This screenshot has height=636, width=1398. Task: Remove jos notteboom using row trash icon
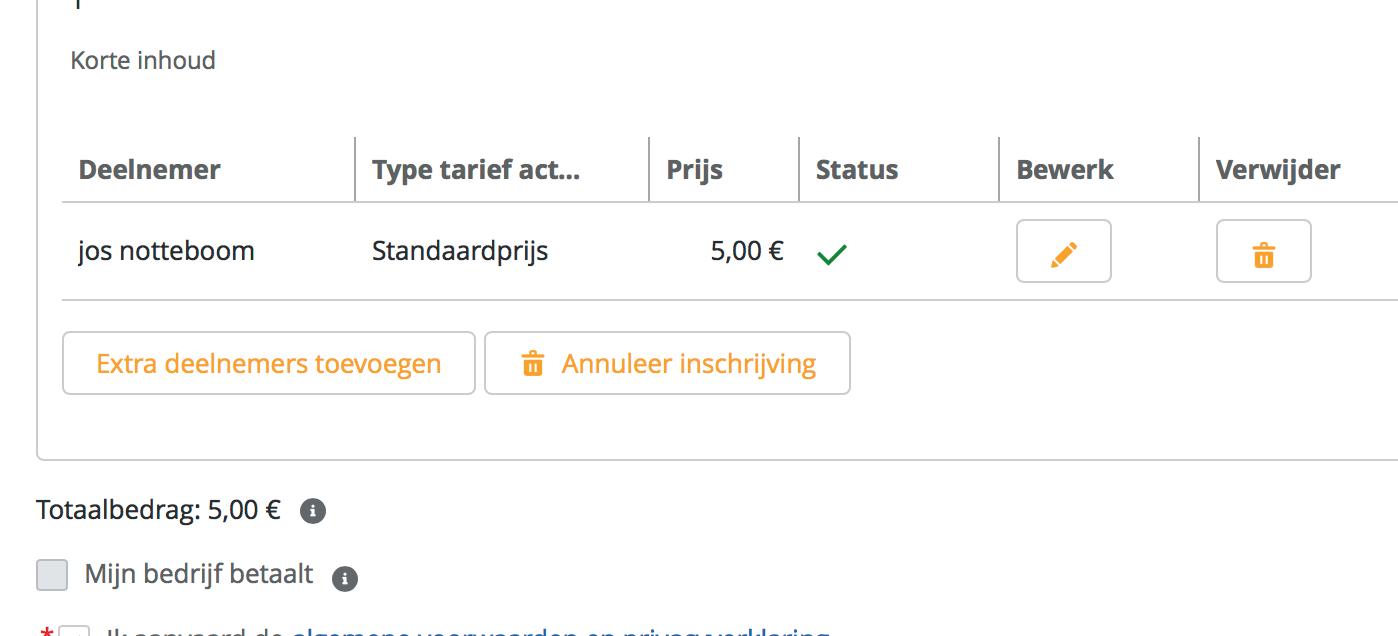click(x=1263, y=251)
